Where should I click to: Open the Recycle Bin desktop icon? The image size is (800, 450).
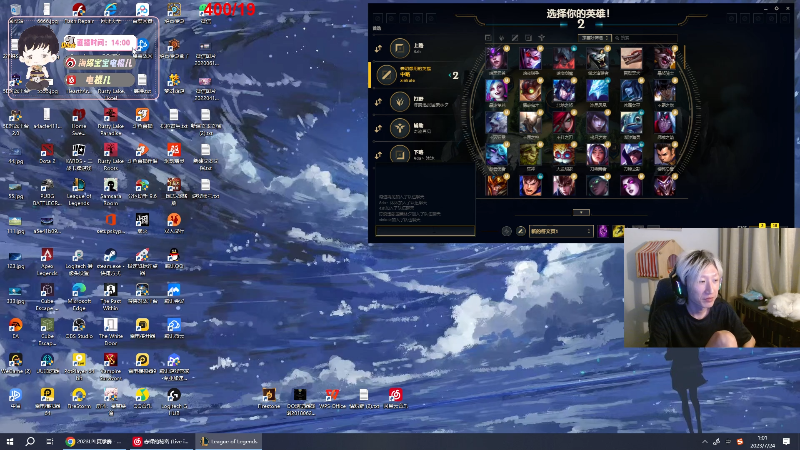tap(16, 13)
